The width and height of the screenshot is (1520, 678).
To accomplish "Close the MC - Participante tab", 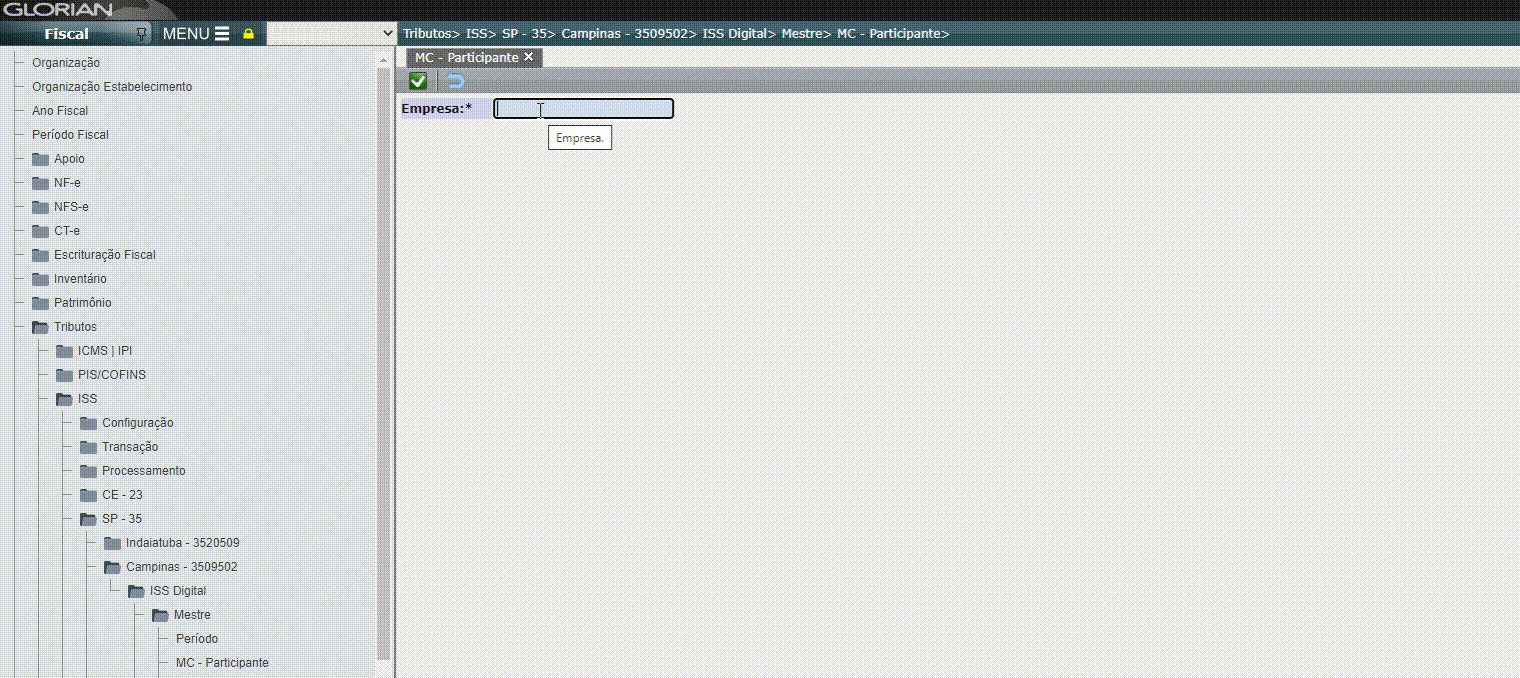I will pyautogui.click(x=529, y=57).
